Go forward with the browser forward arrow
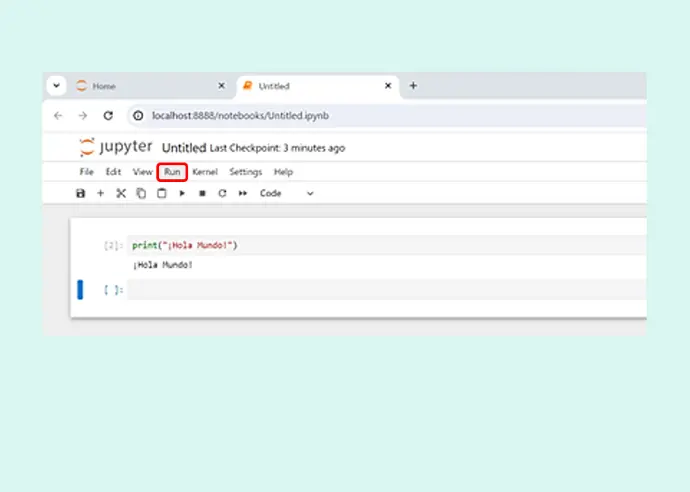Screen dimensions: 690x492 83,116
